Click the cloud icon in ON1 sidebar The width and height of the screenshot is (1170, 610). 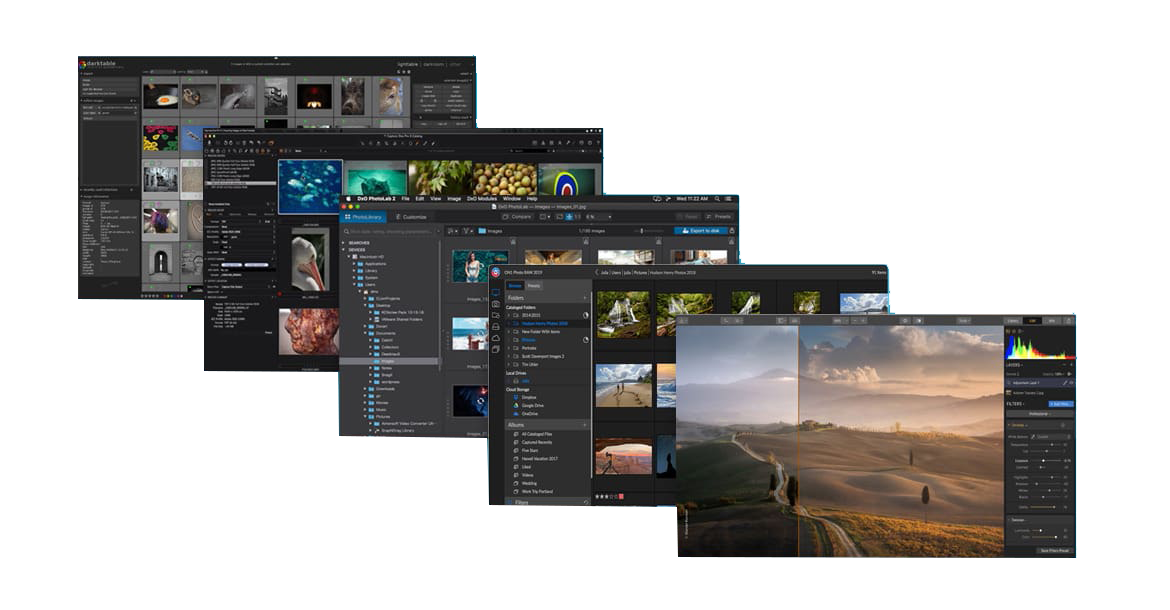pos(496,339)
